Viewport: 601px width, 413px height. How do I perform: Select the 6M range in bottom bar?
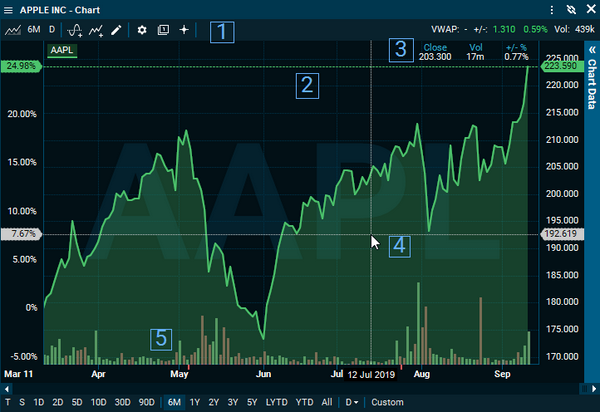174,402
